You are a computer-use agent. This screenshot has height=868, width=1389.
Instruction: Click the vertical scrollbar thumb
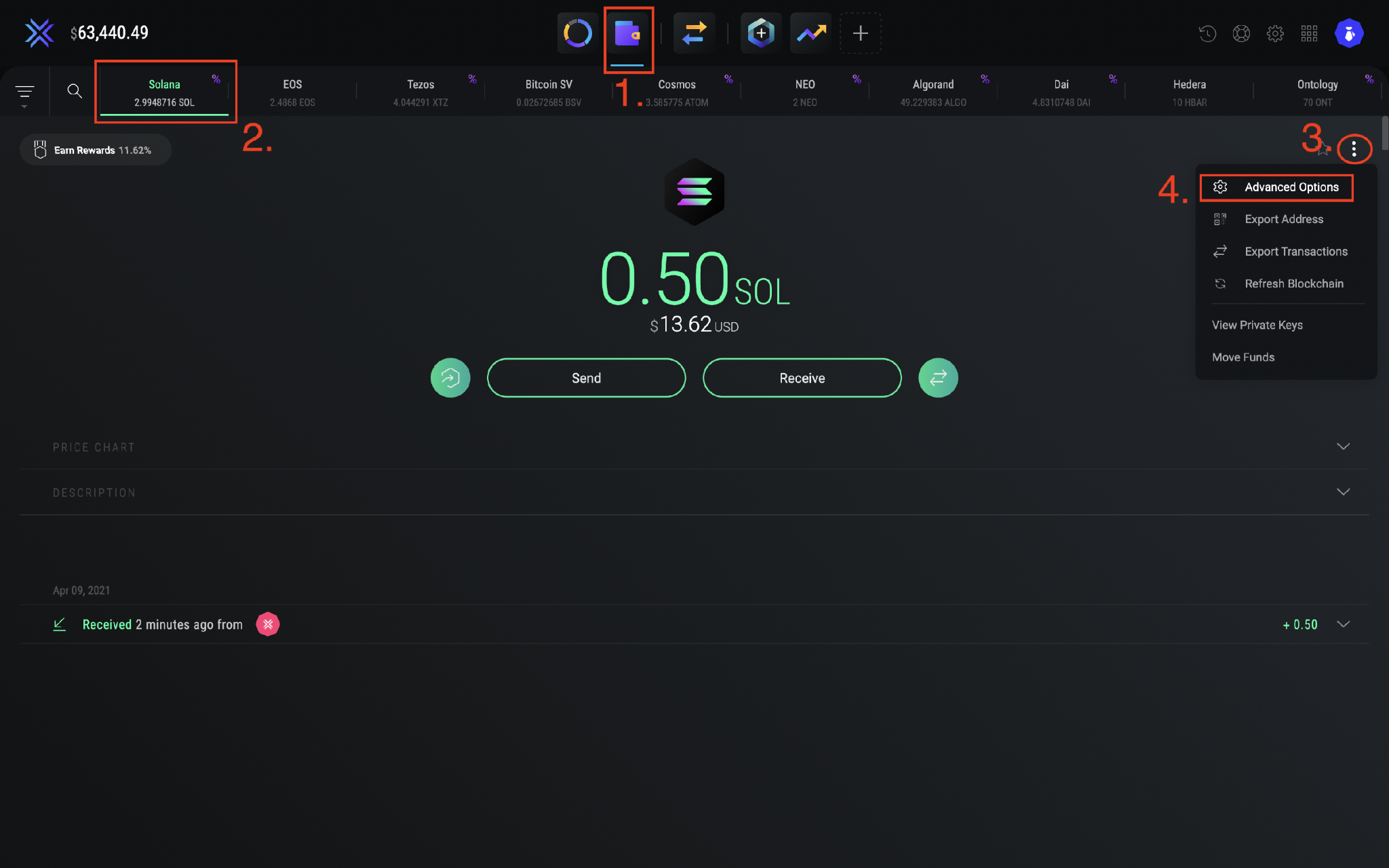coord(1384,133)
